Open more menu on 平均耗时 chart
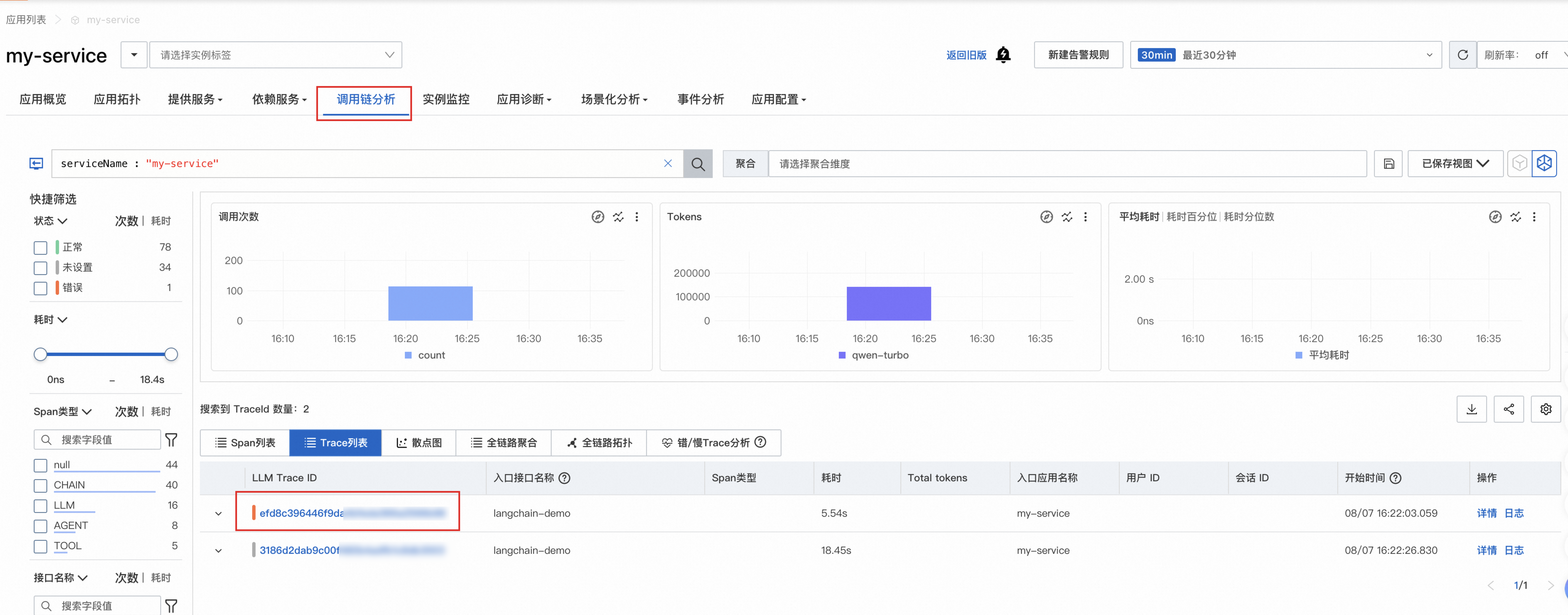The width and height of the screenshot is (1568, 615). 1534,217
